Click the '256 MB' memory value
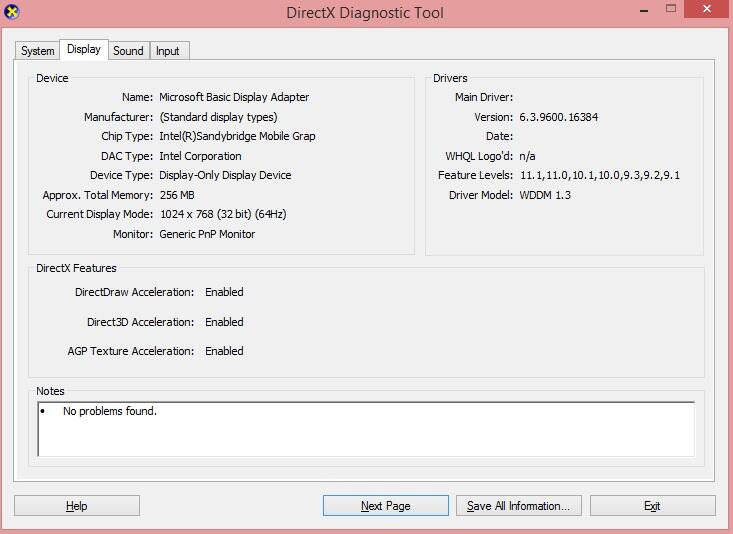Image resolution: width=733 pixels, height=534 pixels. [177, 195]
